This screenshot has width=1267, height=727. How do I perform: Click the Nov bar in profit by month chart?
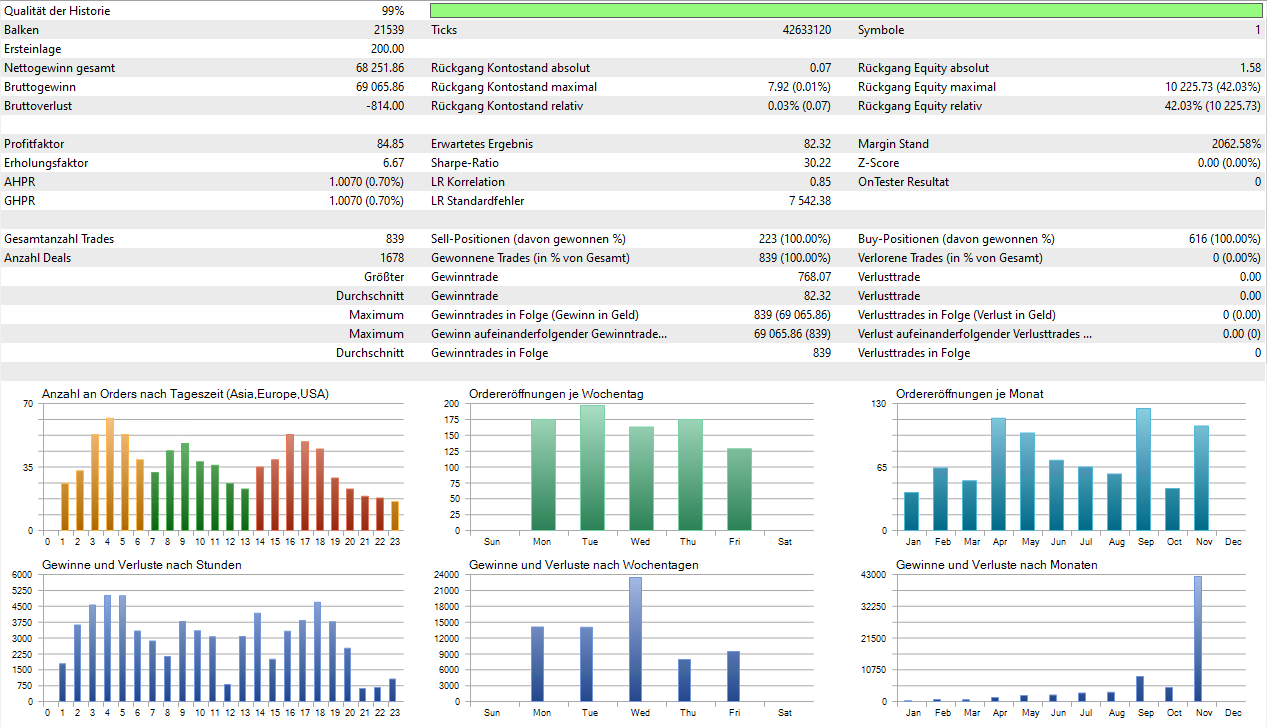1198,639
